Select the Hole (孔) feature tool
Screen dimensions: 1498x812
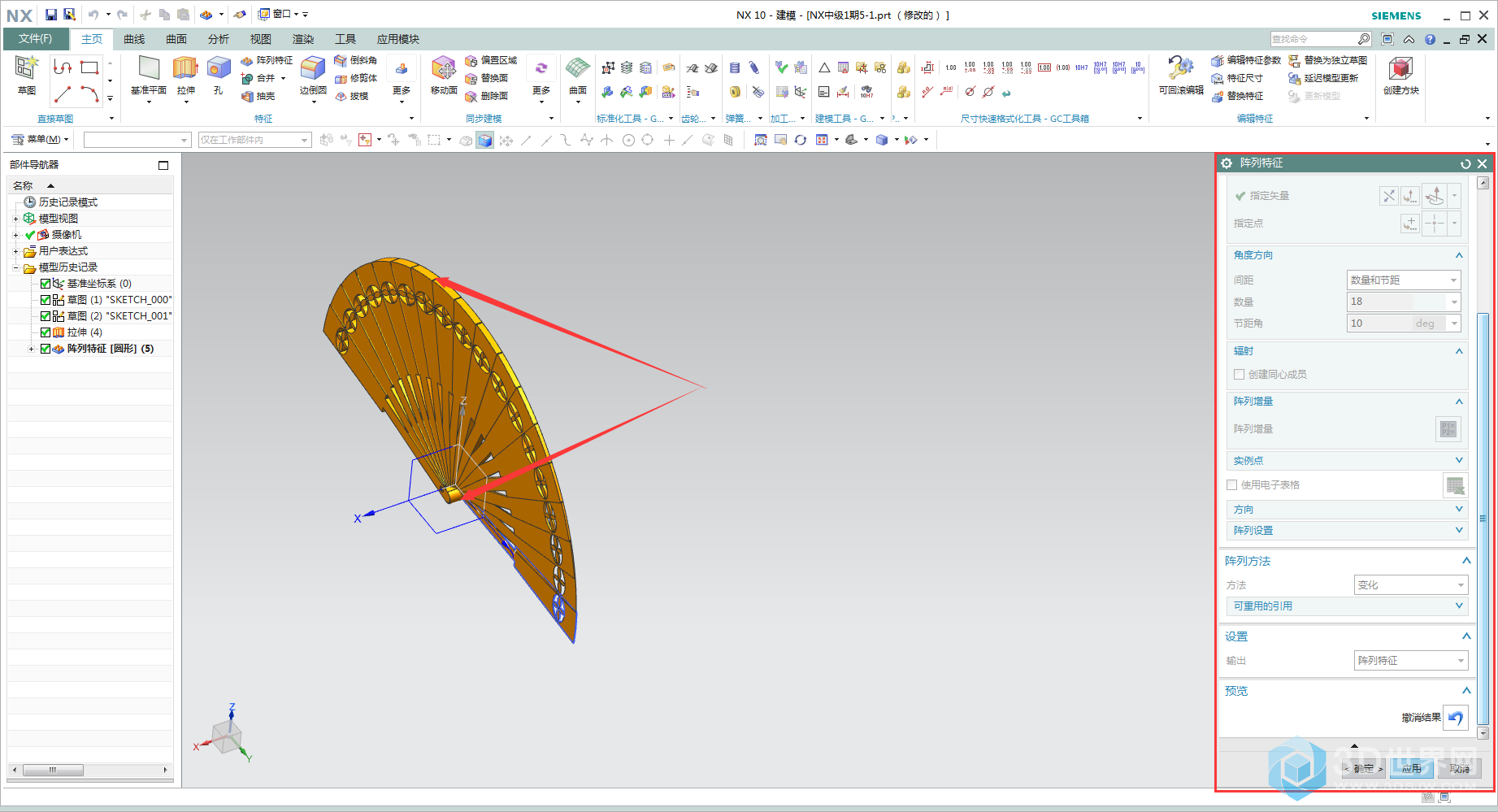coord(219,75)
